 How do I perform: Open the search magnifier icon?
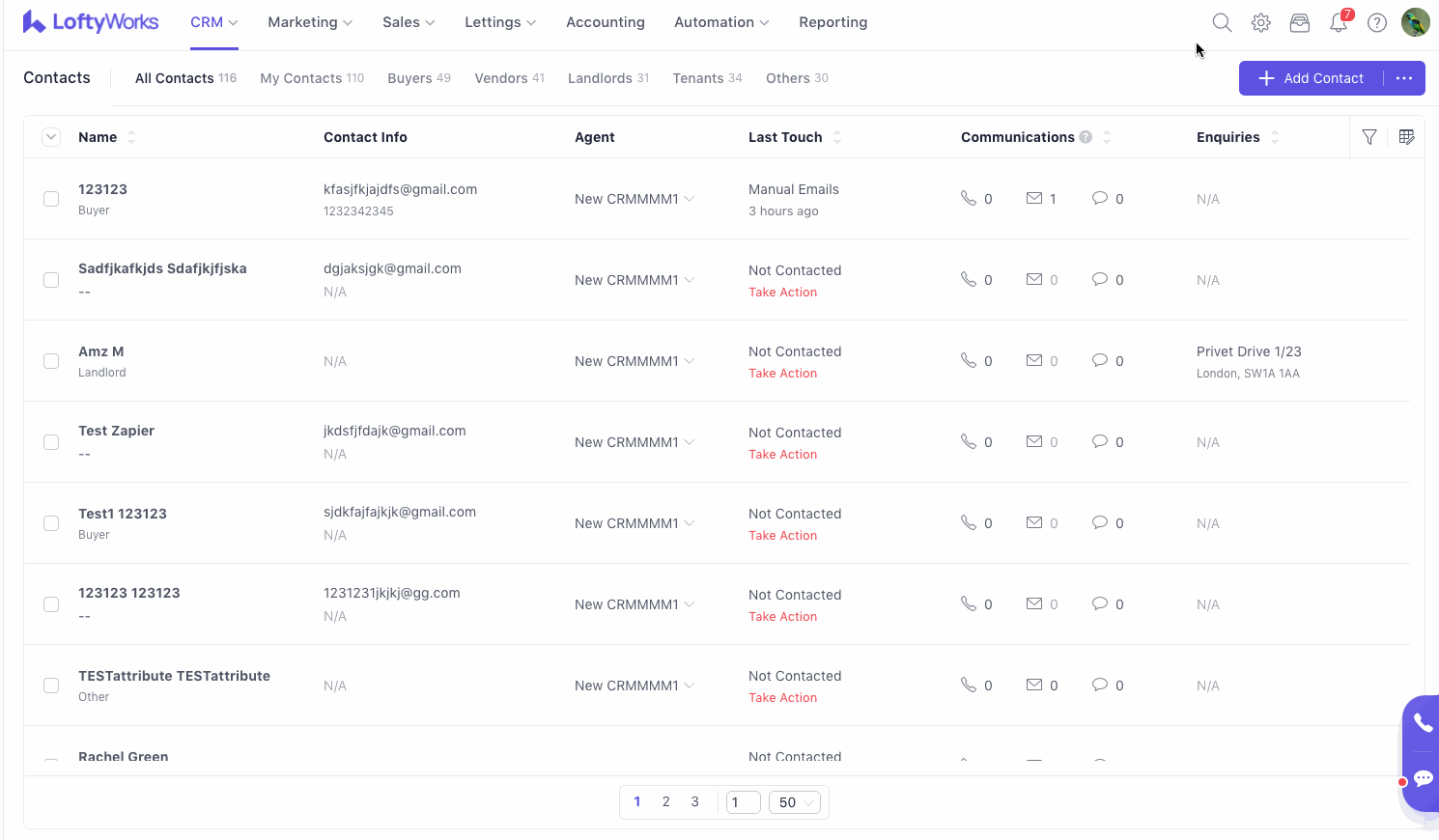click(x=1222, y=22)
